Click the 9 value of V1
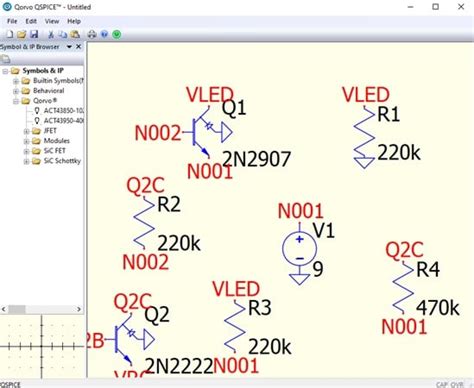474x388 pixels. pyautogui.click(x=318, y=269)
